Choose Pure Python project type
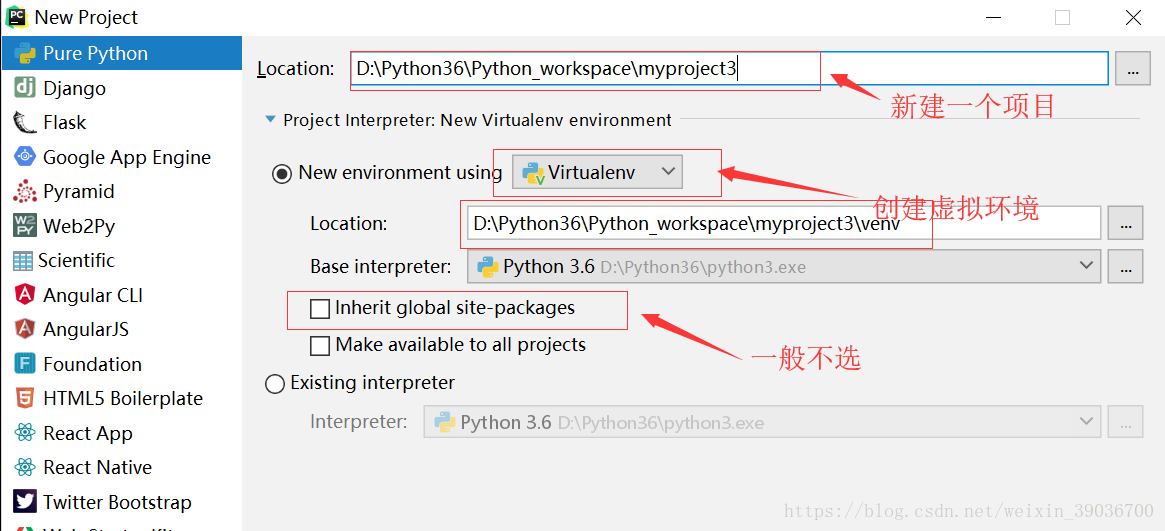Image resolution: width=1165 pixels, height=531 pixels. pos(121,53)
